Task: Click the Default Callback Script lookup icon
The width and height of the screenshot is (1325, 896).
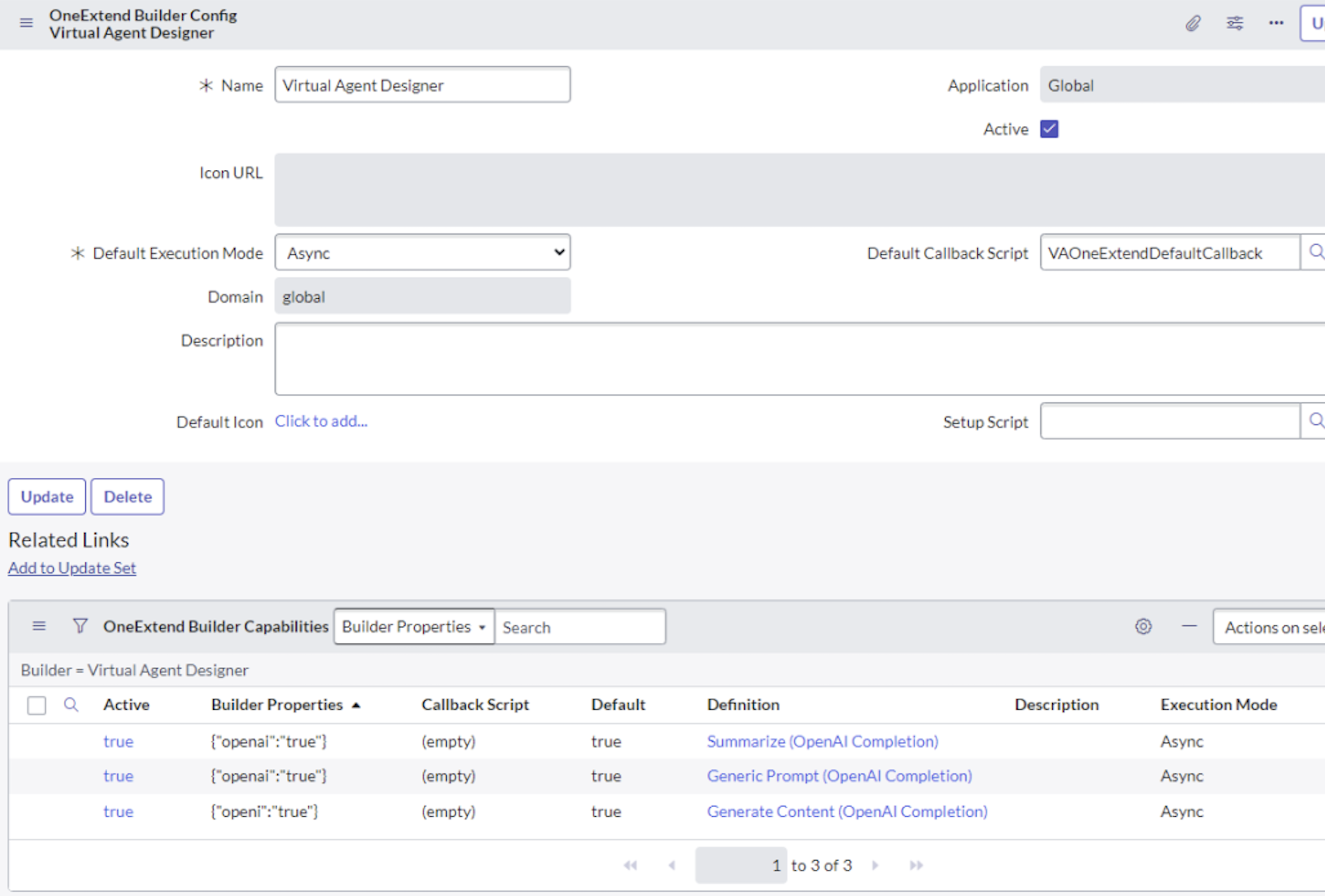Action: point(1315,252)
